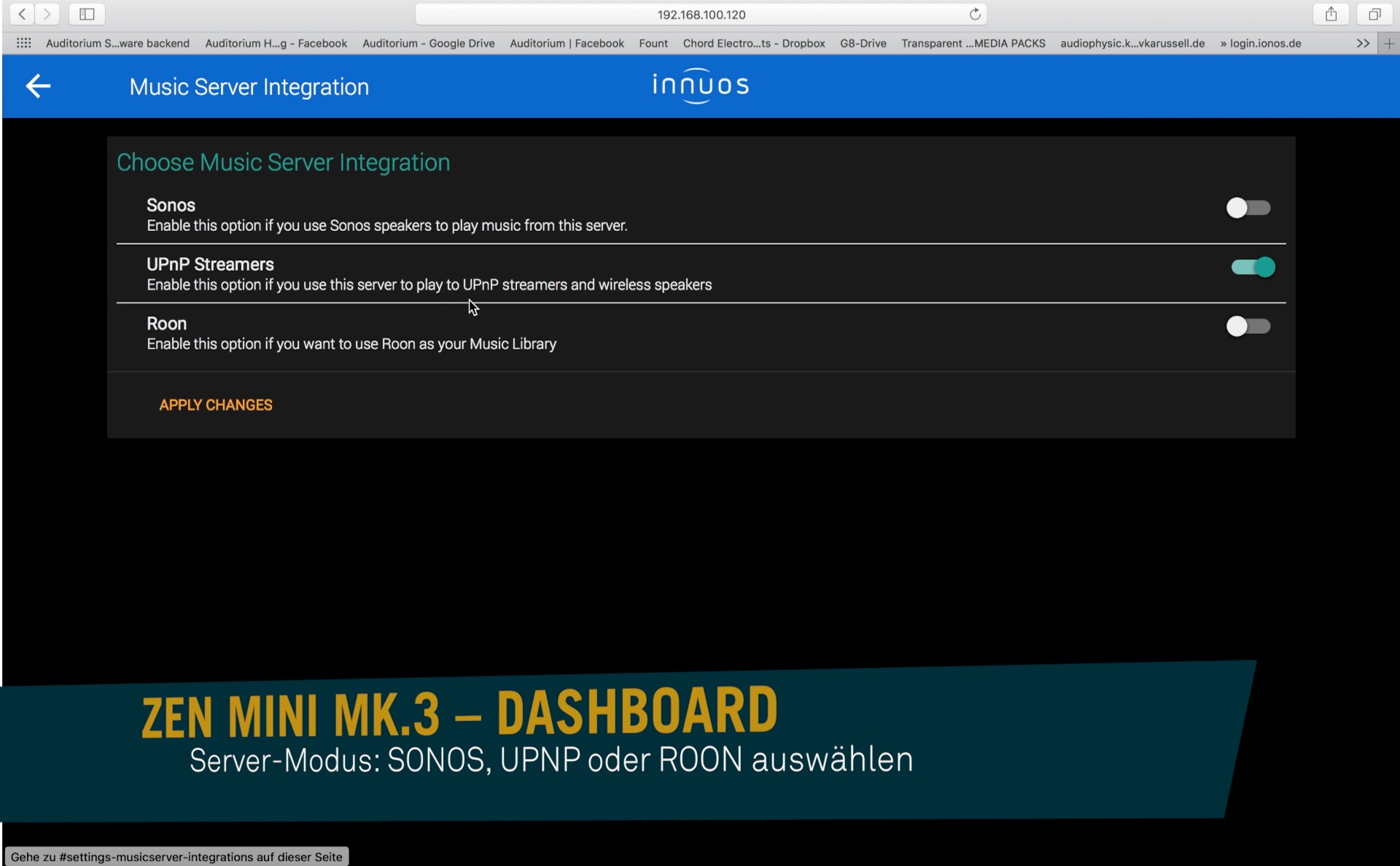Open the Transparent ...MEDIA PACKS bookmark

[973, 43]
